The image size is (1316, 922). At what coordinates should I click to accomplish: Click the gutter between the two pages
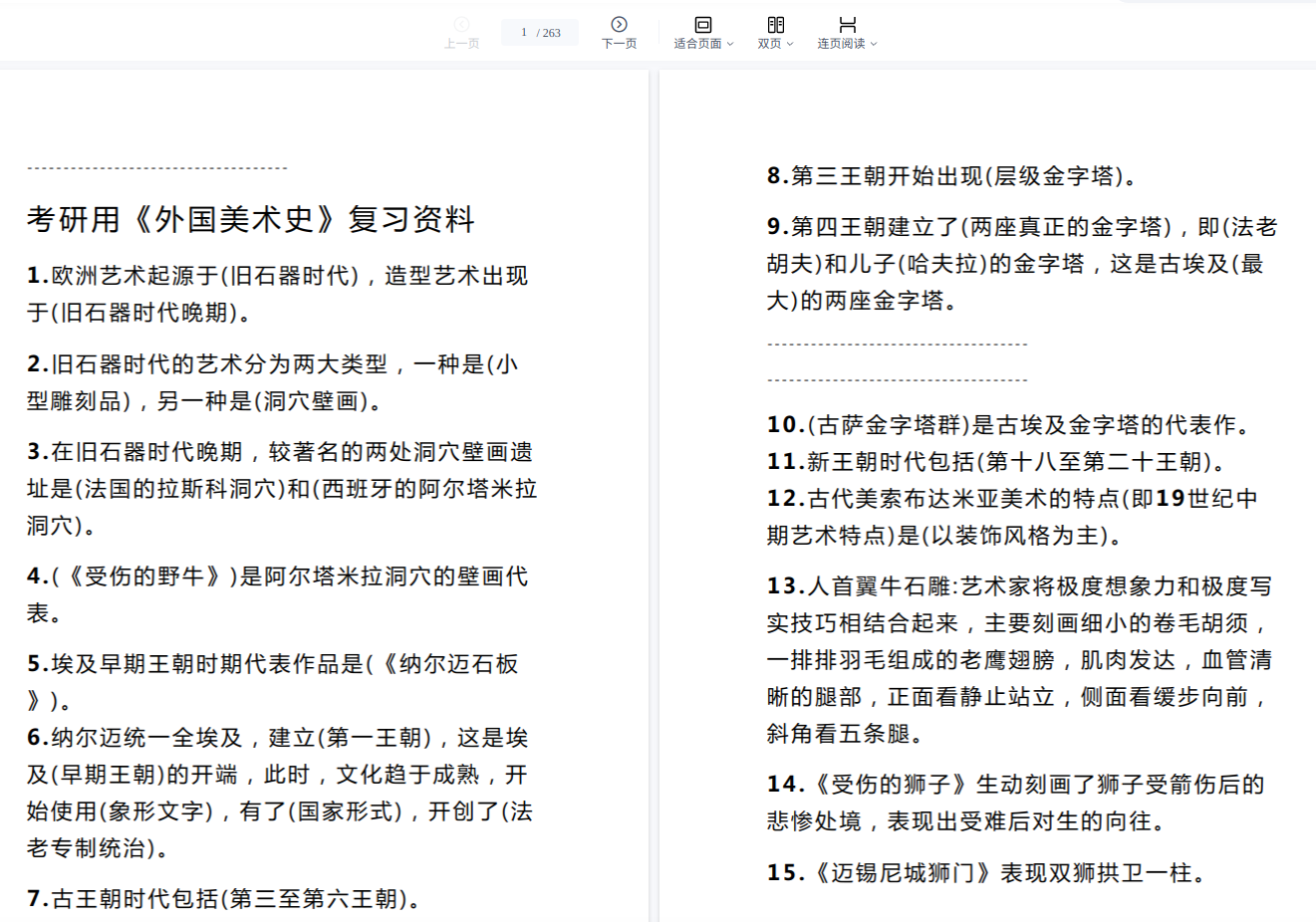pyautogui.click(x=654, y=498)
